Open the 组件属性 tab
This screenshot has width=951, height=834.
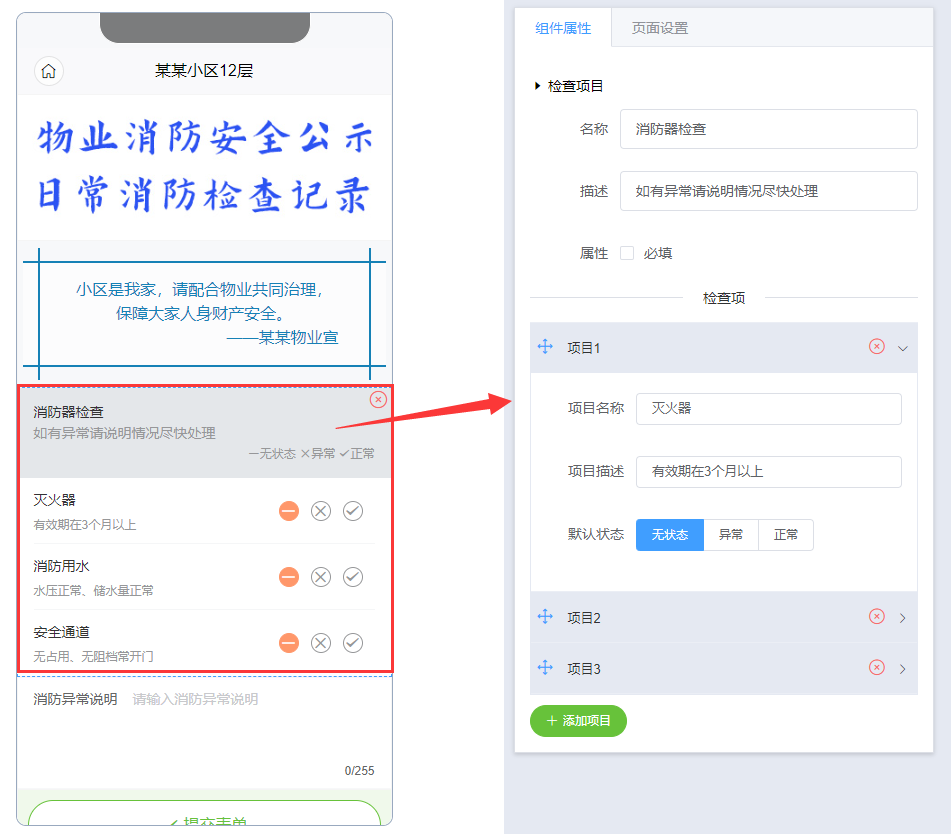pos(563,28)
